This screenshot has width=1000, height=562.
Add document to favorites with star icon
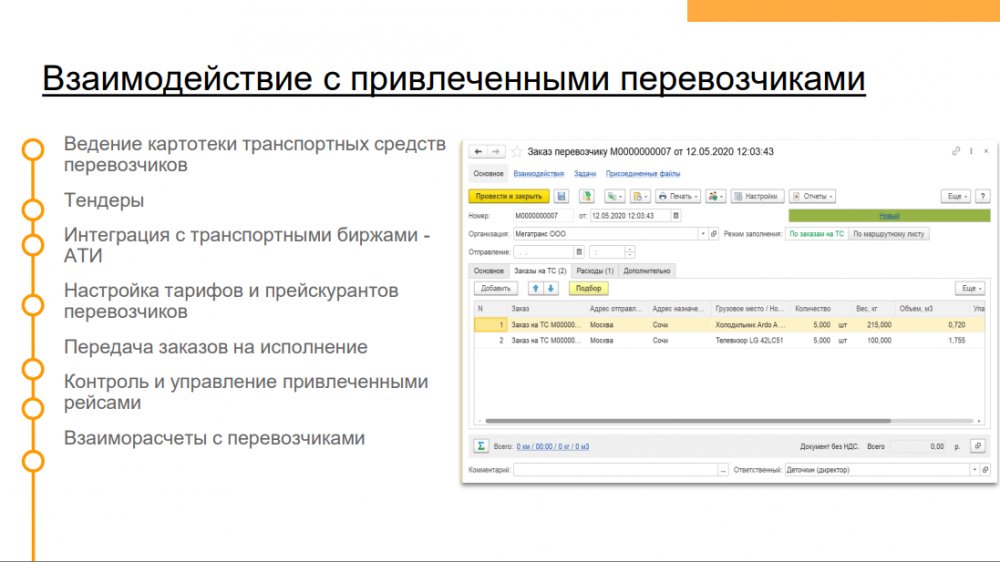516,152
